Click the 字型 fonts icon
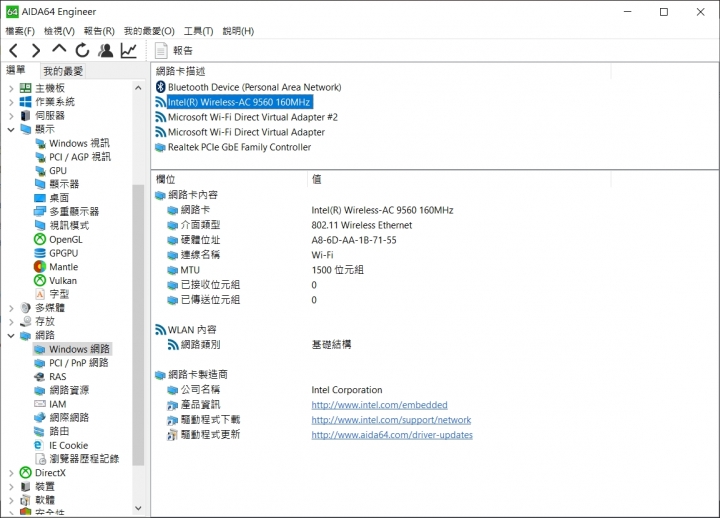 pyautogui.click(x=40, y=294)
